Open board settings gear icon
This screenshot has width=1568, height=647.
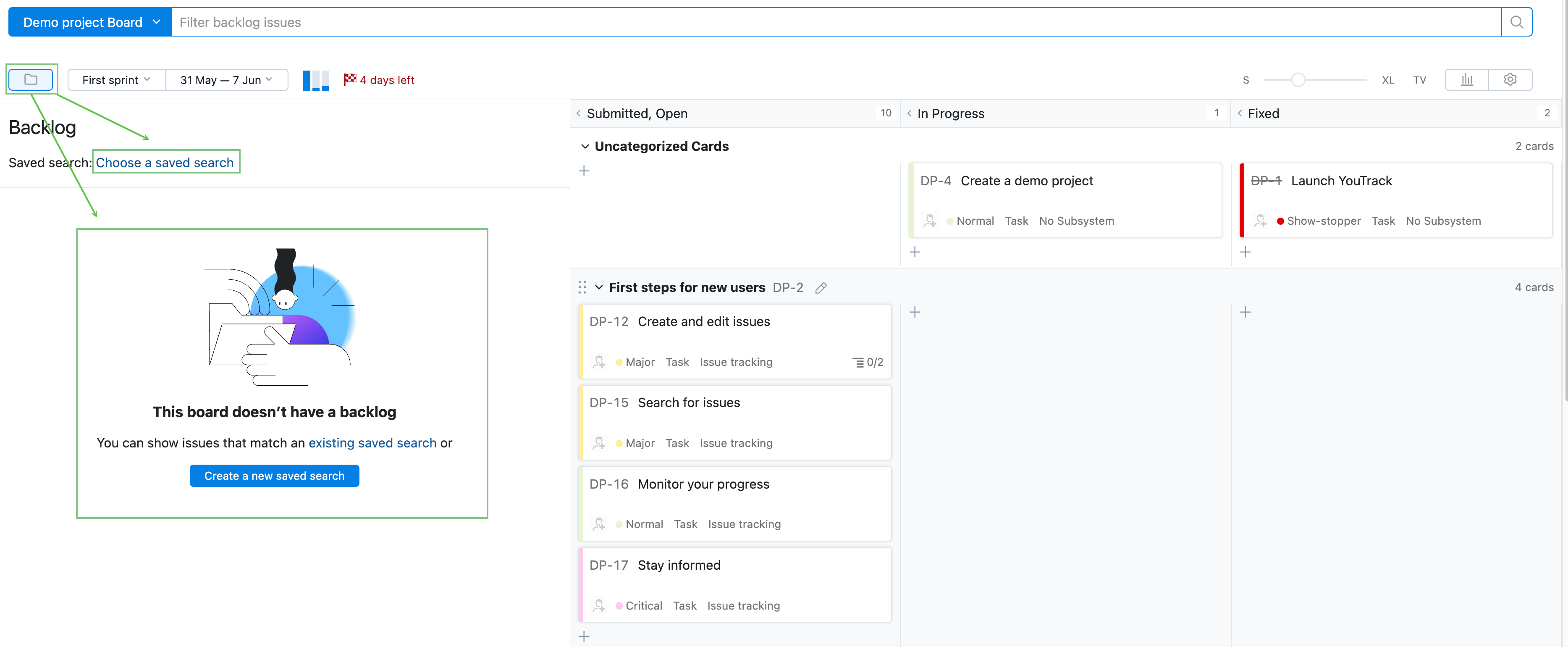1510,80
